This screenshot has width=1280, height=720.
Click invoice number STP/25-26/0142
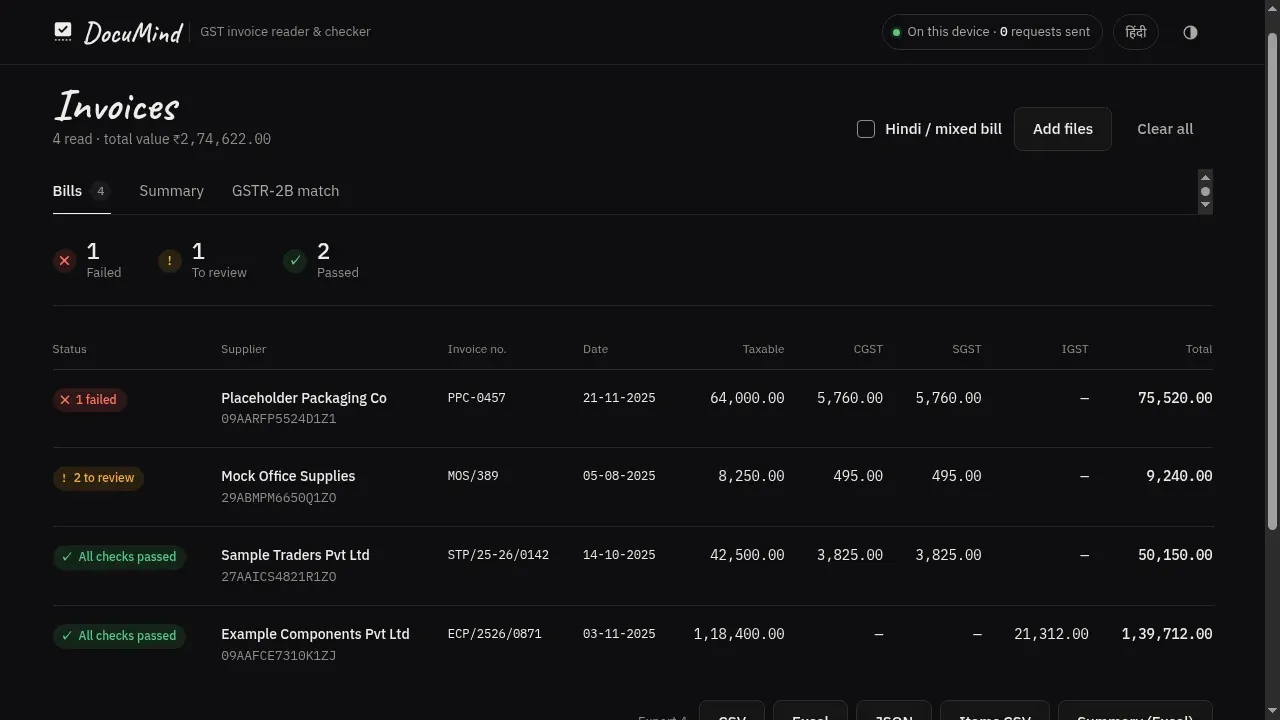tap(498, 555)
